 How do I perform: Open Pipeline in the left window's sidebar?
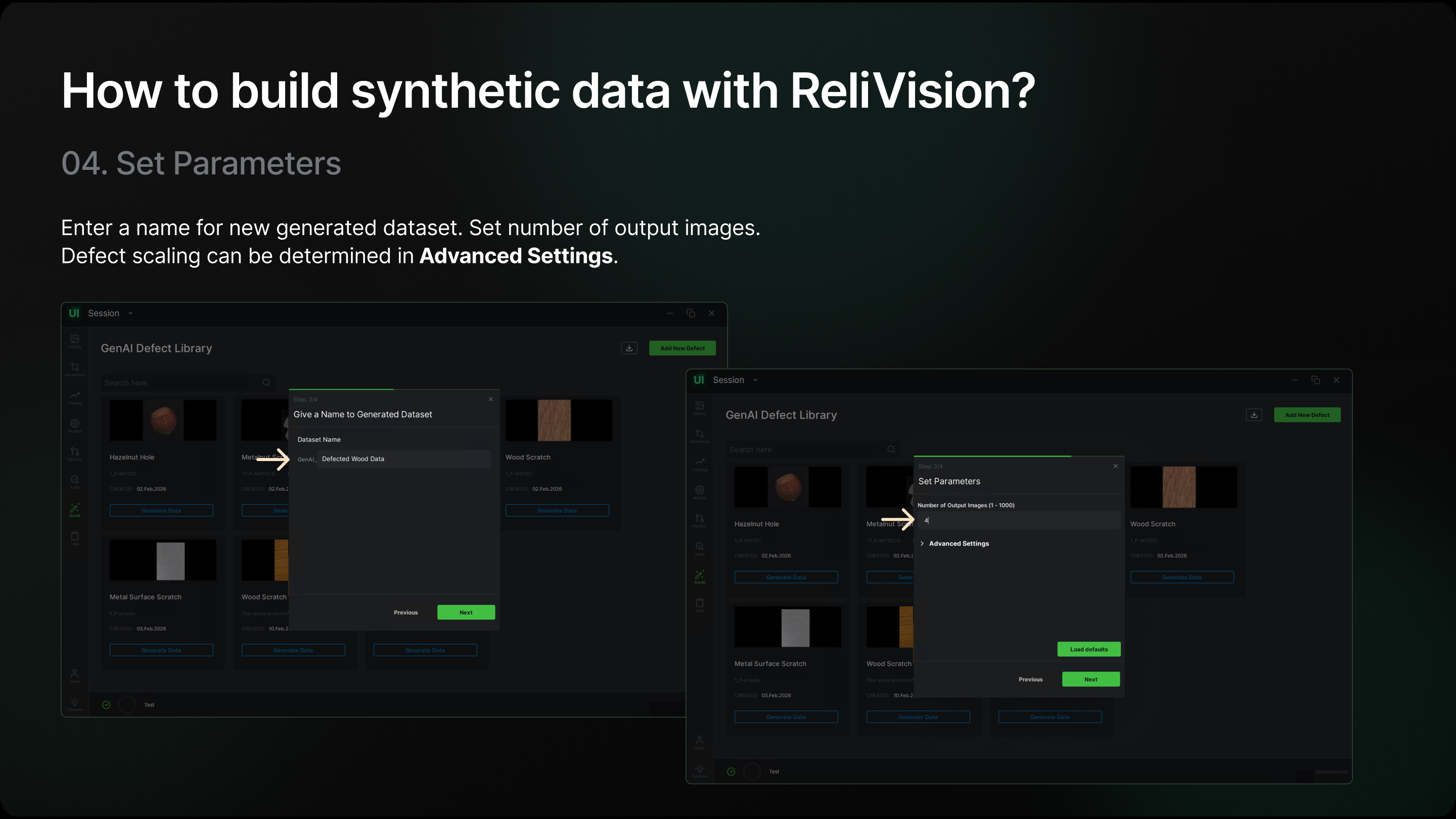click(75, 453)
